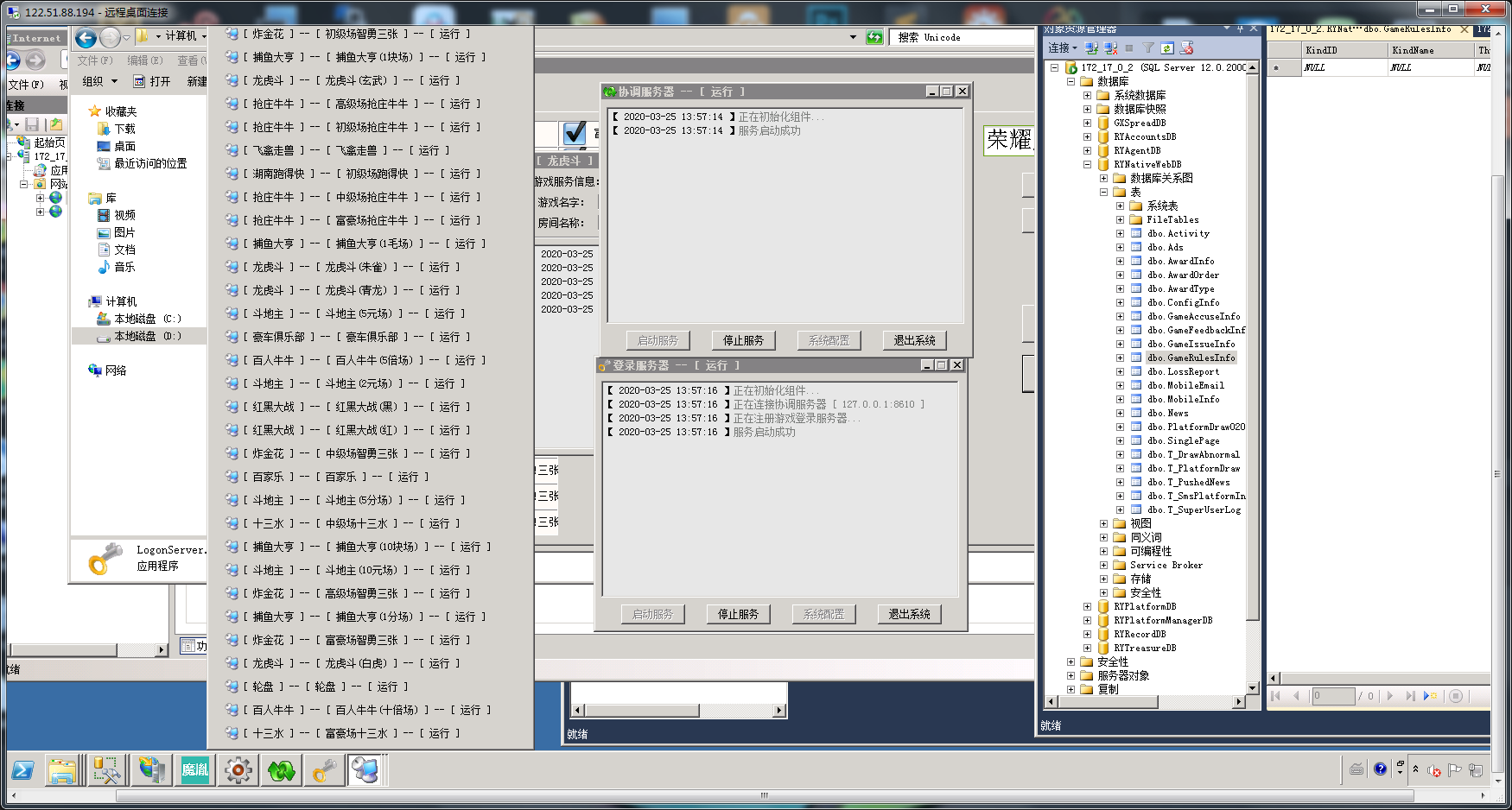Click the green Refresh icon in Object Explorer
This screenshot has height=810, width=1512.
[x=1167, y=48]
